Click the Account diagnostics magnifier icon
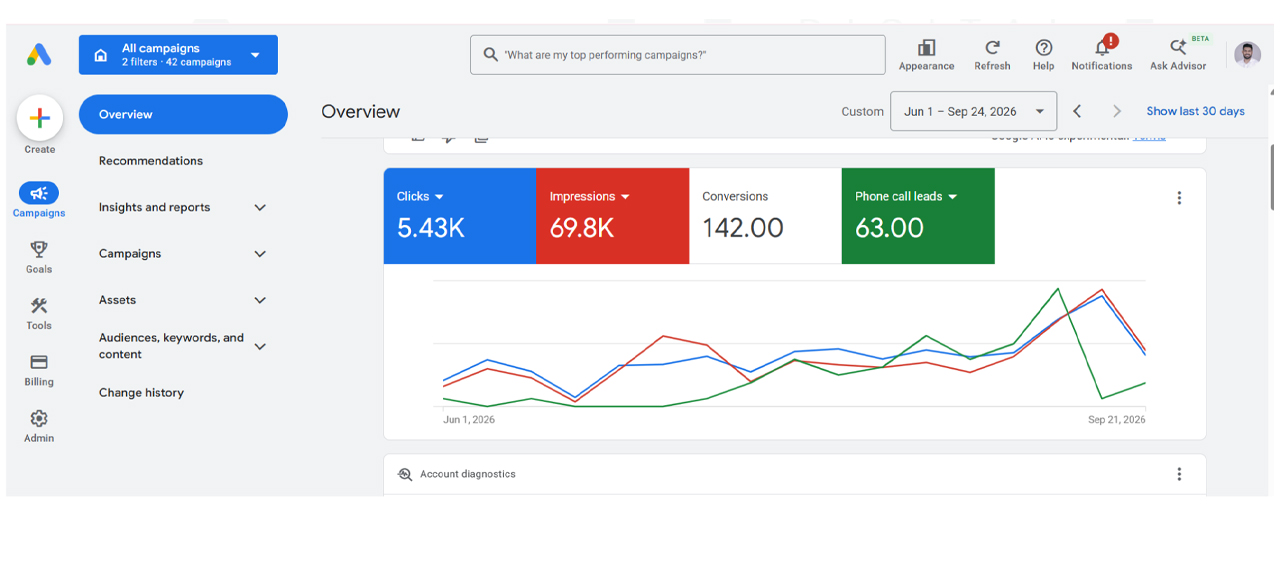This screenshot has height=572, width=1280. coord(405,474)
